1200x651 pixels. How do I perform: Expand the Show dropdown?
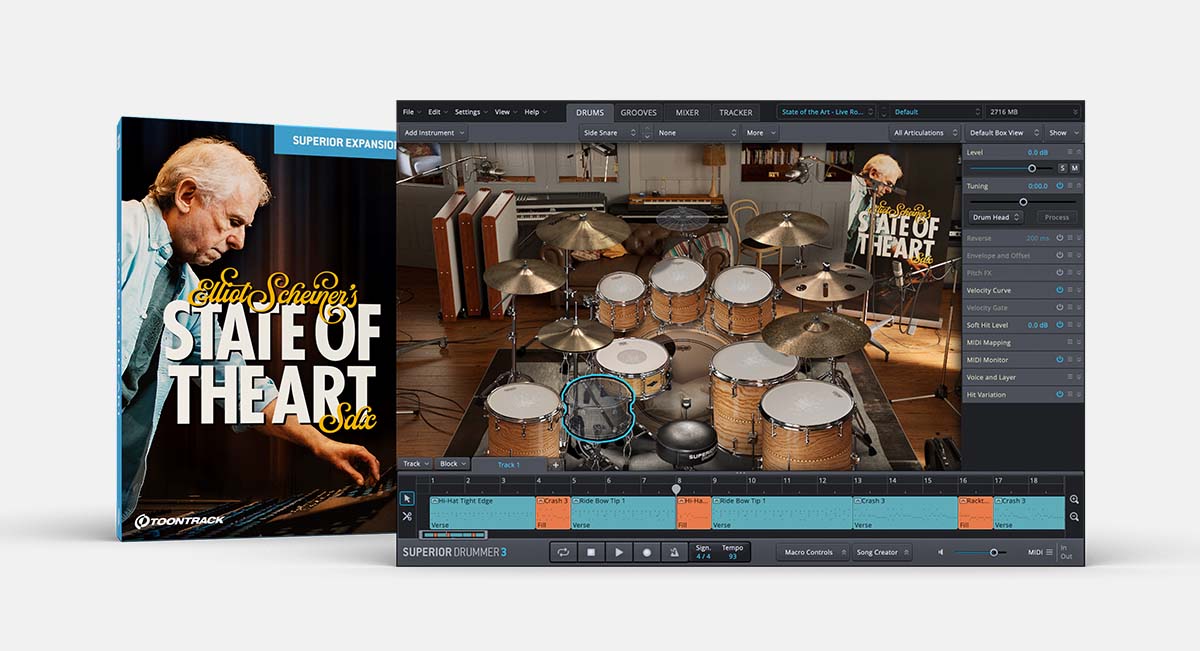click(1063, 132)
